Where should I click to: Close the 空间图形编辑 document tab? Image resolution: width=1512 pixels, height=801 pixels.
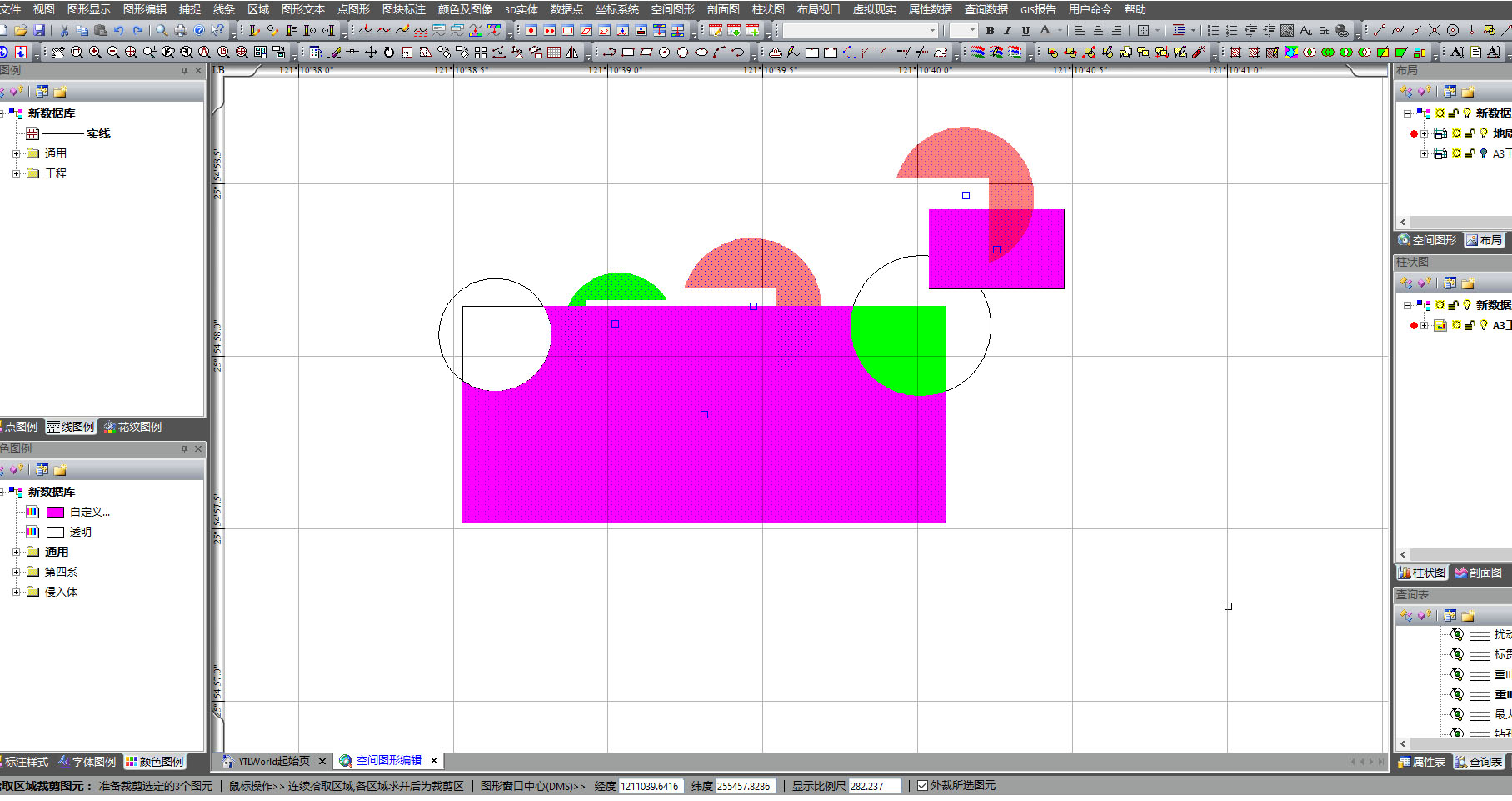(434, 761)
